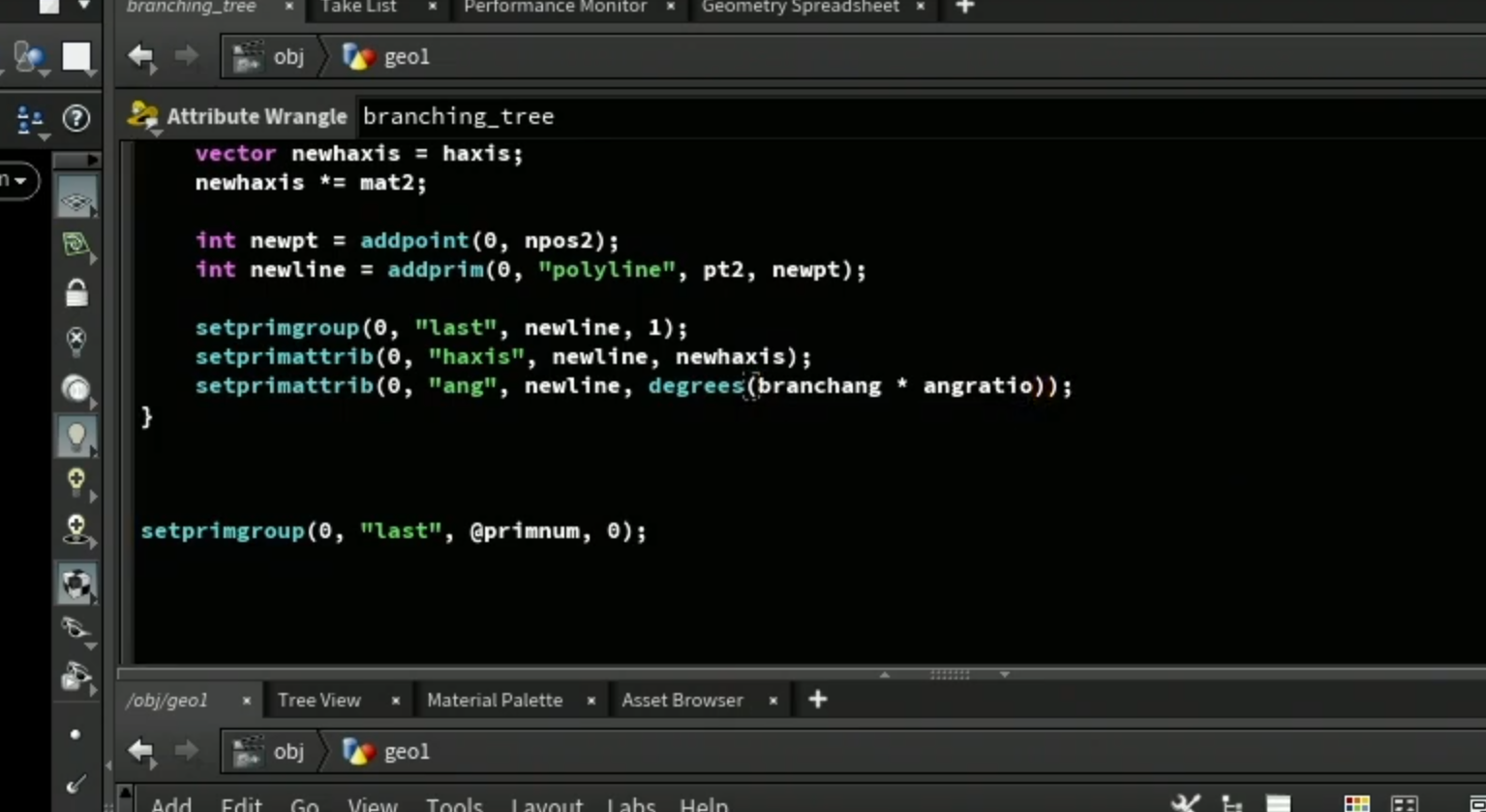Viewport: 1486px width, 812px height.
Task: Expand the small pill dropdown at left edge
Action: [x=16, y=180]
